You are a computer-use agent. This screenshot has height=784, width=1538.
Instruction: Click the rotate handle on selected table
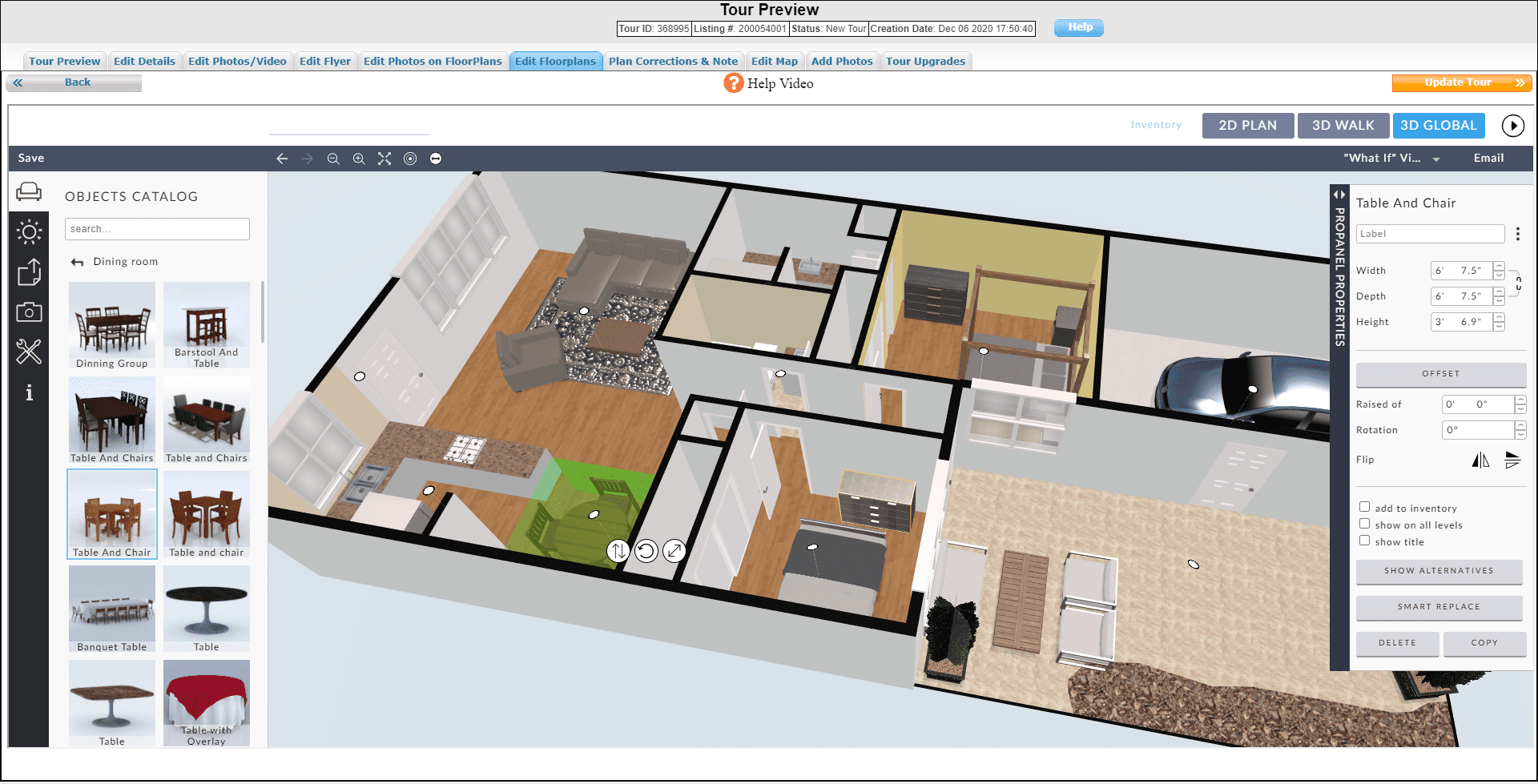(x=646, y=551)
